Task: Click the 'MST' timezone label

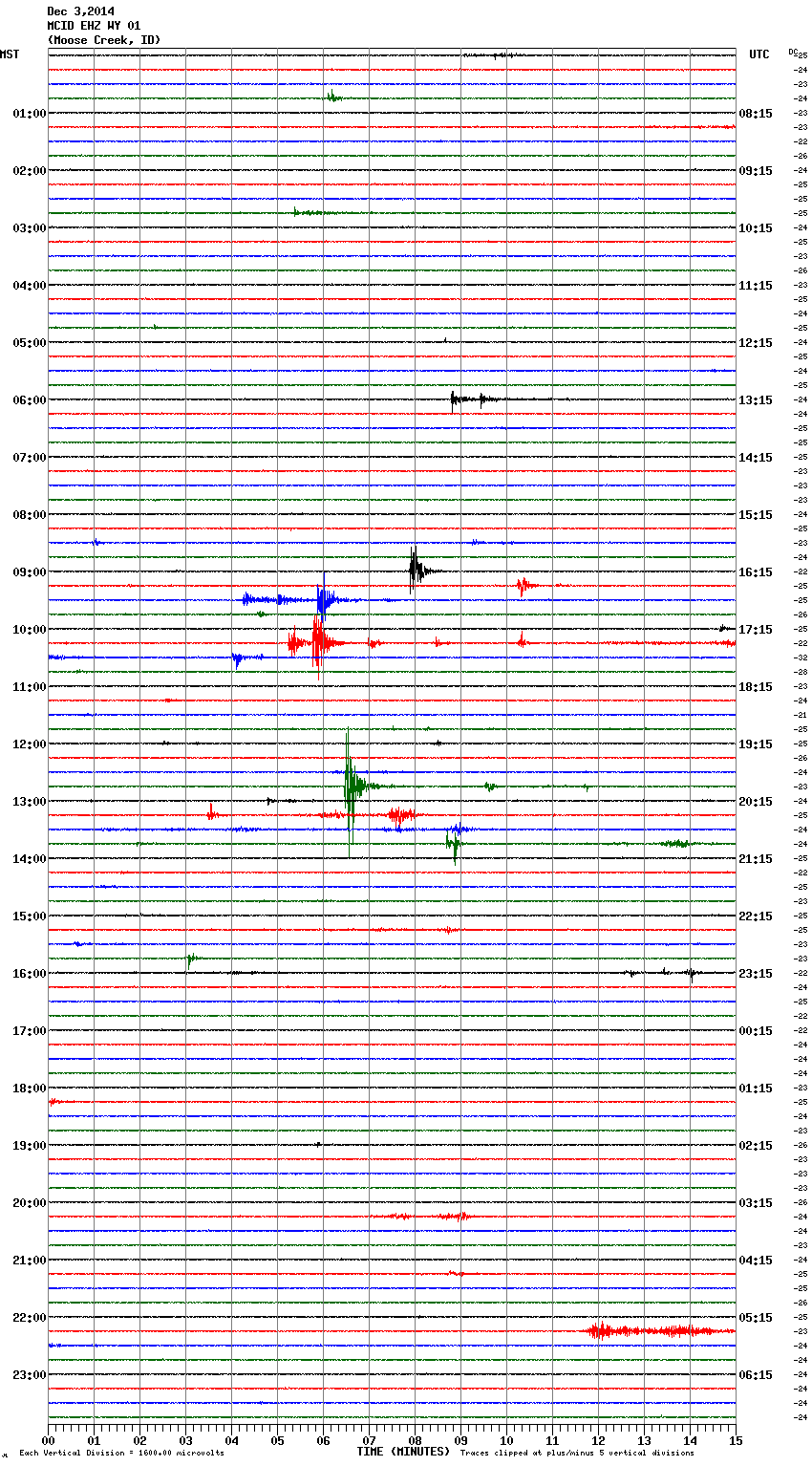Action: [10, 54]
